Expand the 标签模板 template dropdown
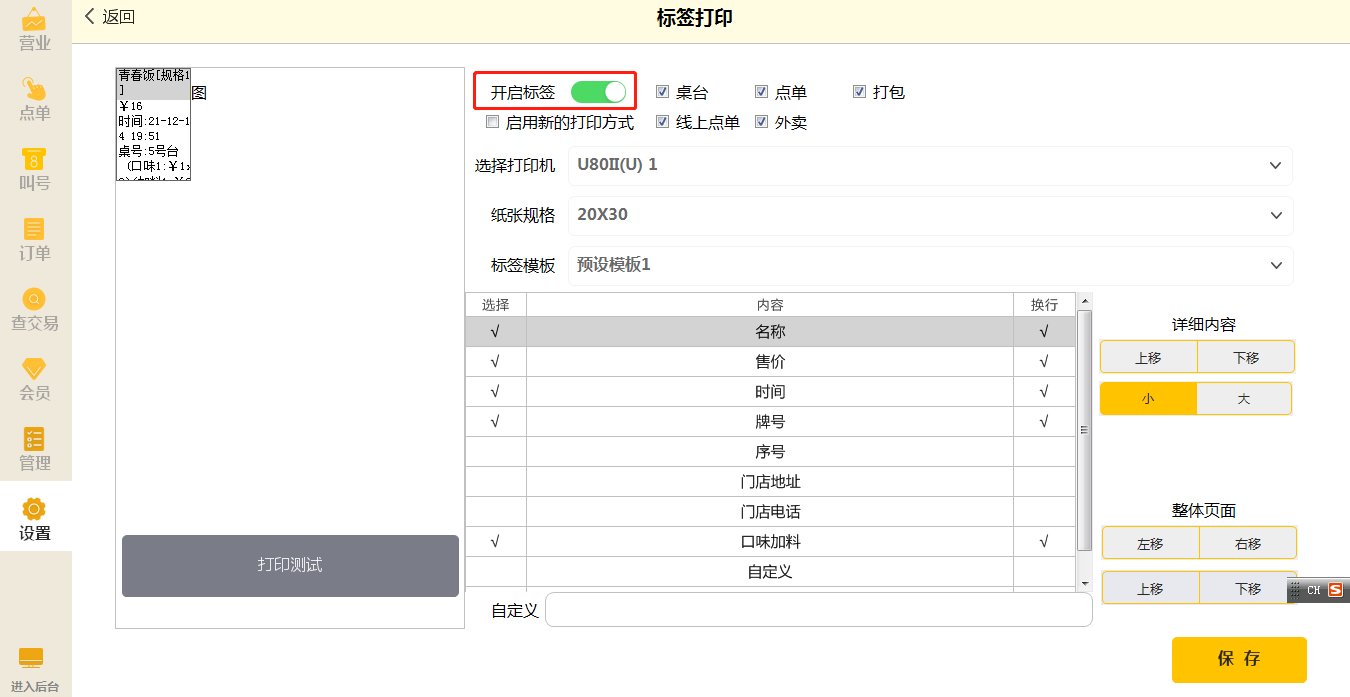Image resolution: width=1350 pixels, height=697 pixels. 930,265
